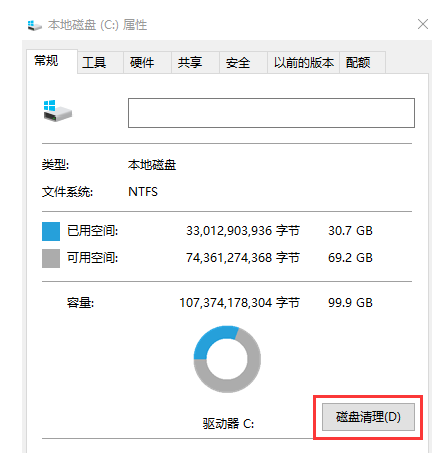Click the blue used space swatch

pos(51,231)
